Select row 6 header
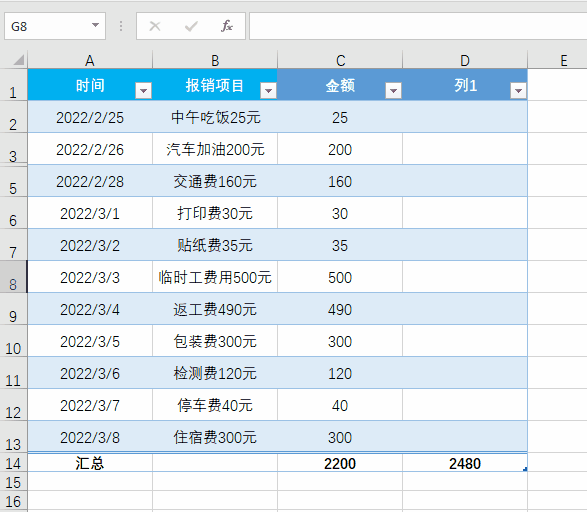Screen dimensions: 587x512 (x=13, y=213)
